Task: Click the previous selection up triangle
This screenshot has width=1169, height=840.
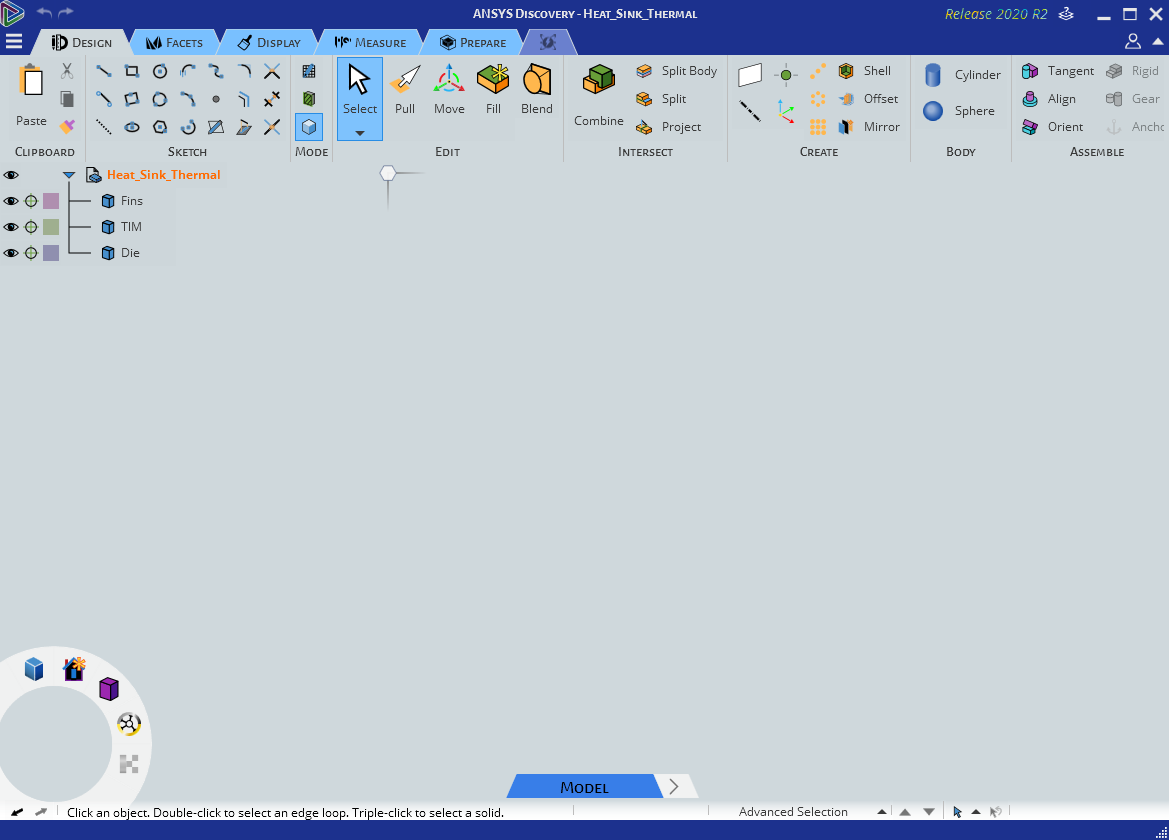Action: click(x=905, y=812)
